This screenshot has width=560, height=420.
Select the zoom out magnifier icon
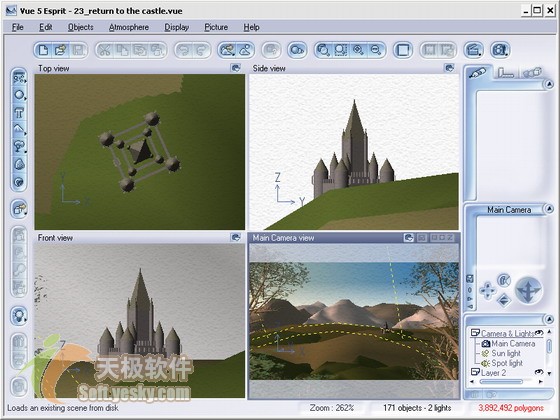pos(376,50)
